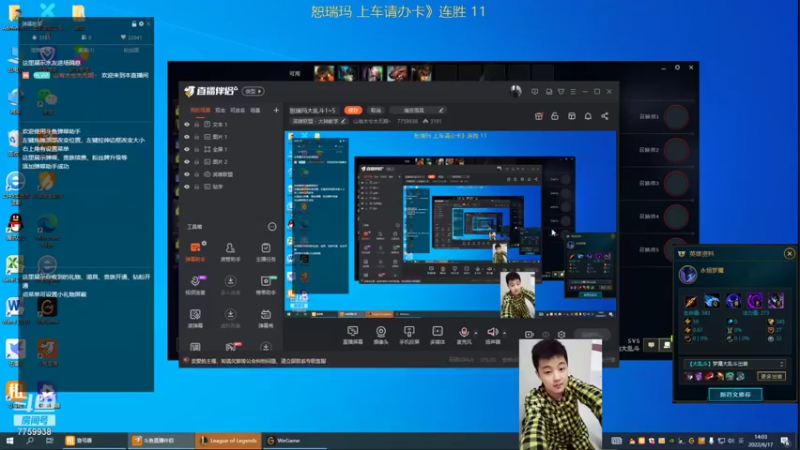Open the 弹幕助手 tool in toolbox
This screenshot has height=450, width=800.
[x=195, y=252]
